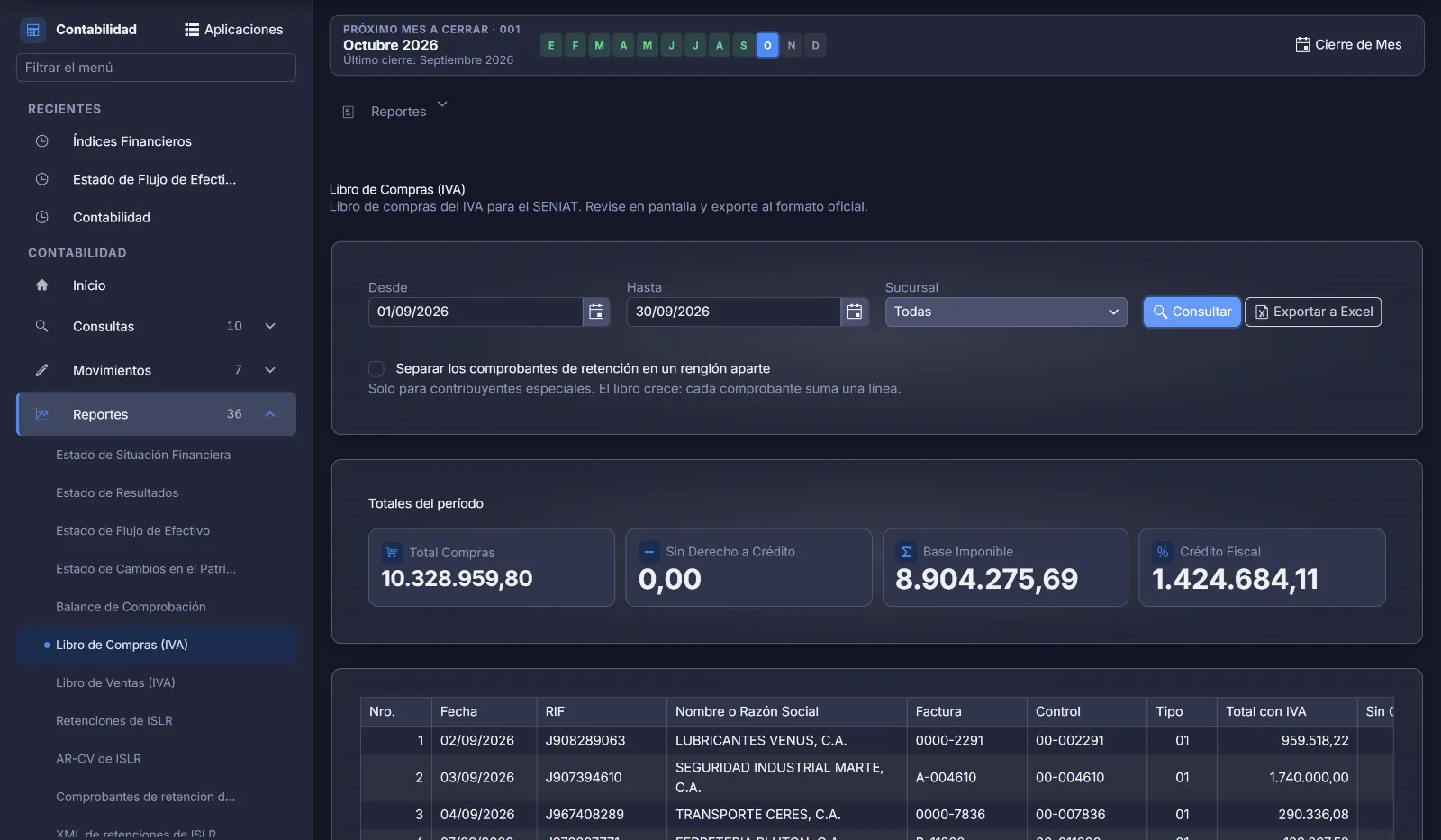Select the highlighted October month marker
The height and width of the screenshot is (840, 1441).
[767, 45]
